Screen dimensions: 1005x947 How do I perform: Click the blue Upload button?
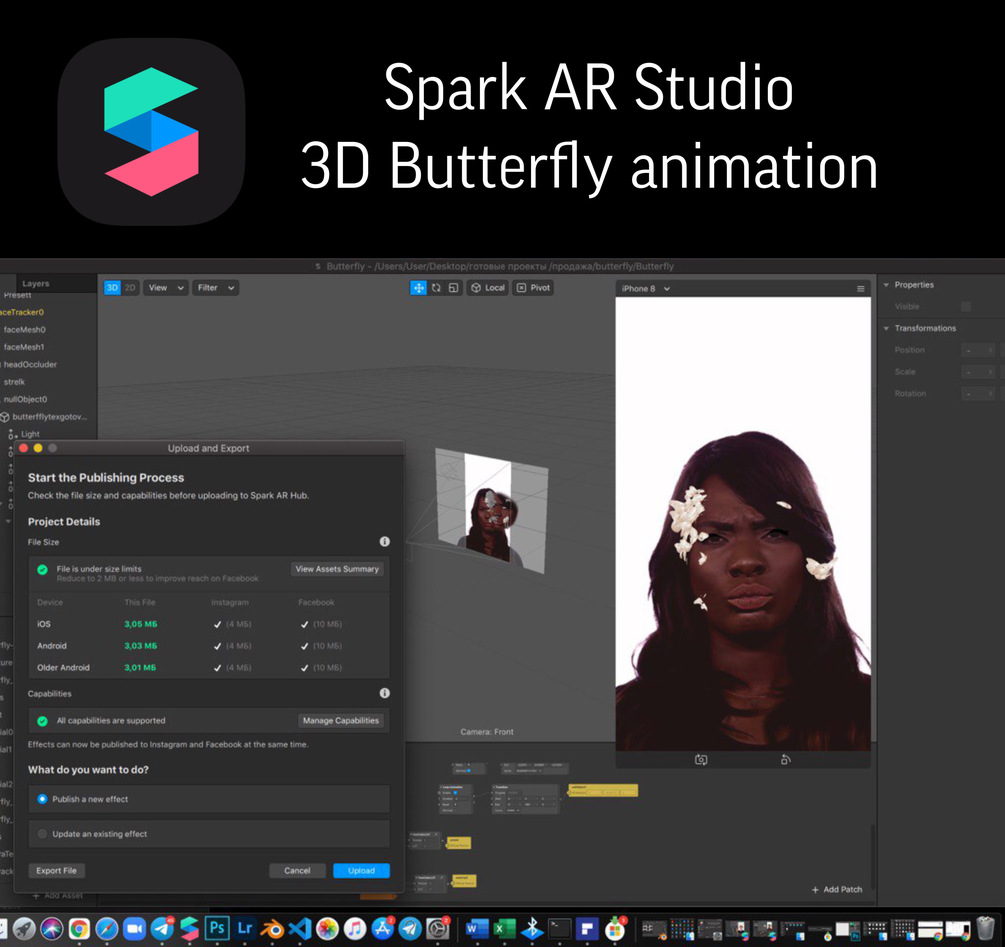tap(361, 871)
